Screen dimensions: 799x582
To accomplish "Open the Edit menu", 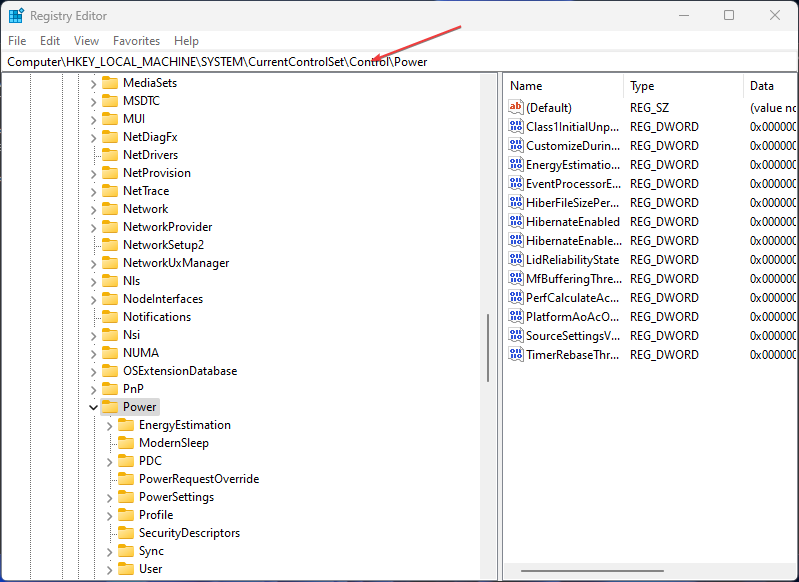I will pyautogui.click(x=50, y=41).
